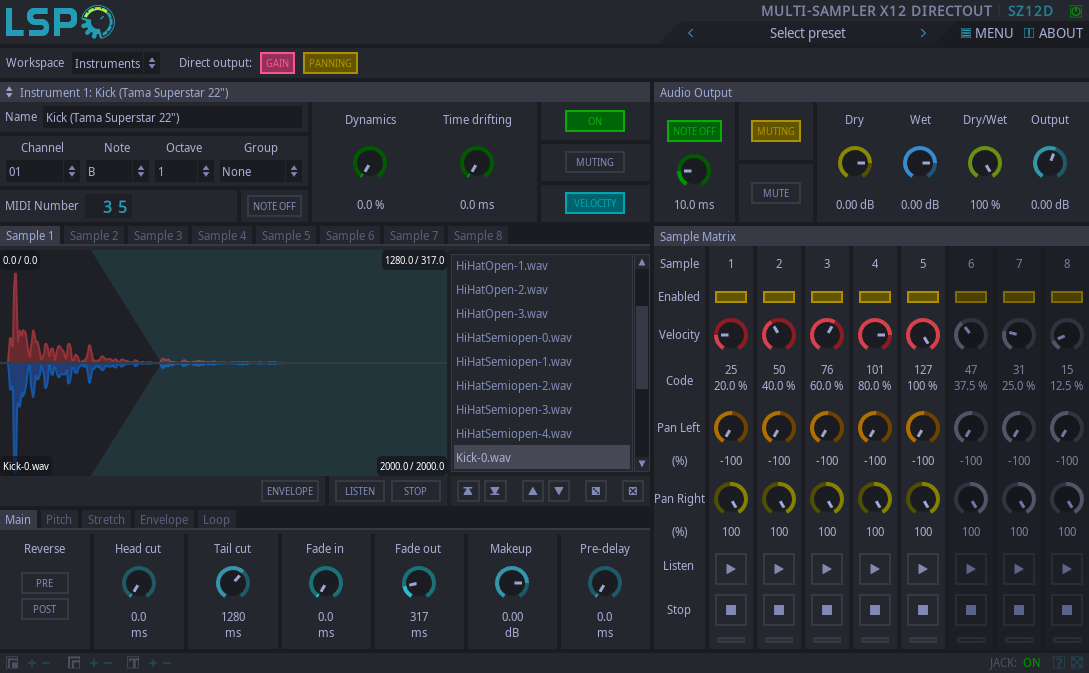Click the LISTEN button below the waveform

(360, 491)
